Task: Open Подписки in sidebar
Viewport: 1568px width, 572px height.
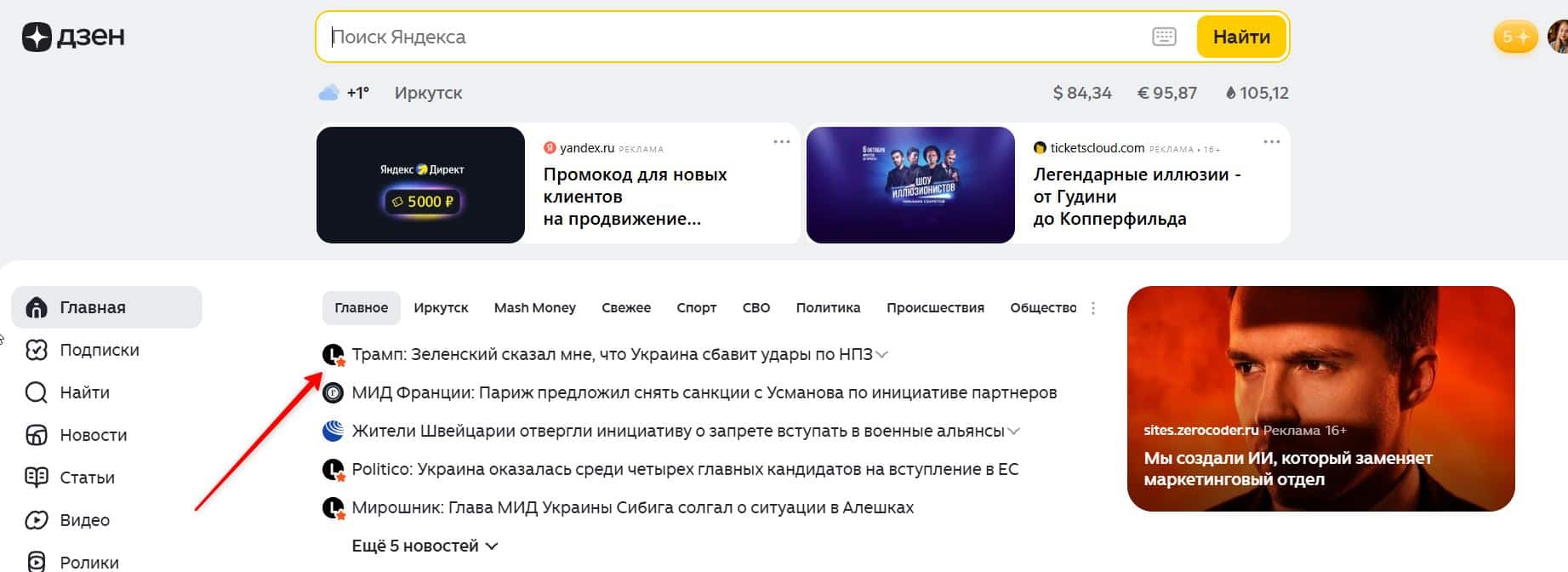Action: tap(100, 350)
